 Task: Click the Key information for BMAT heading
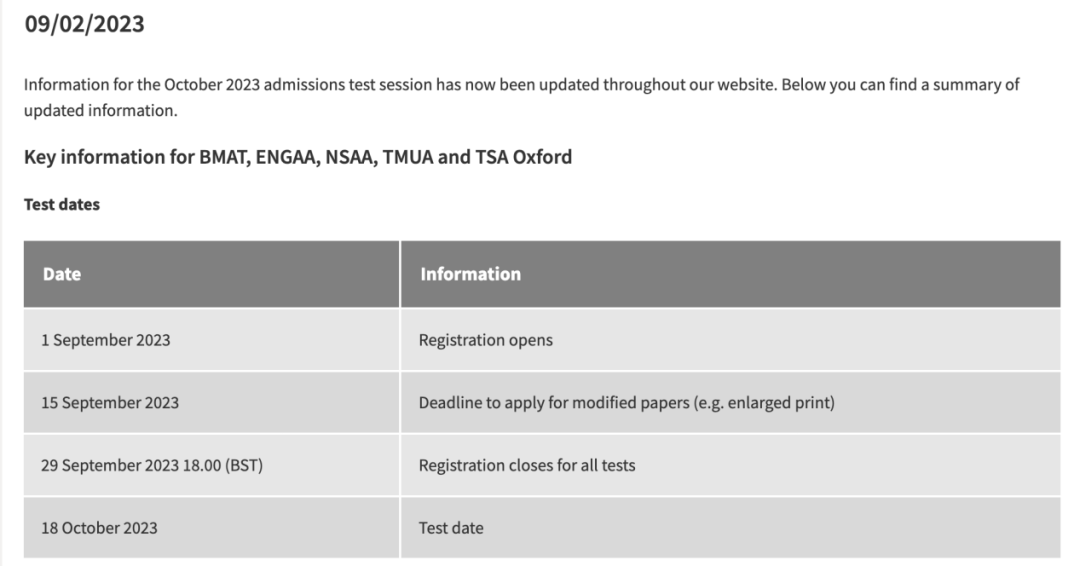[298, 157]
